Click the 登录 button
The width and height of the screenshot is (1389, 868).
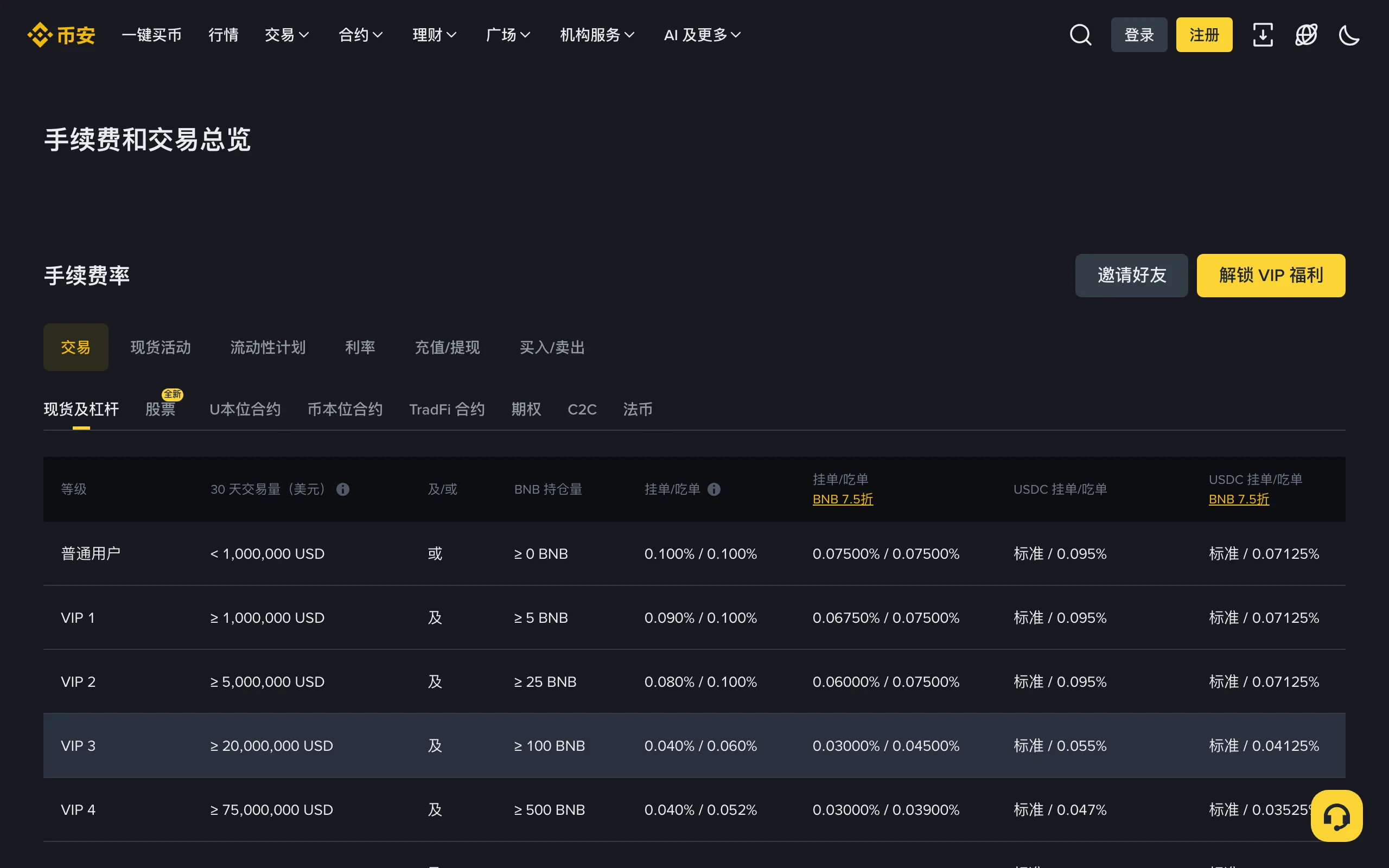click(1139, 35)
